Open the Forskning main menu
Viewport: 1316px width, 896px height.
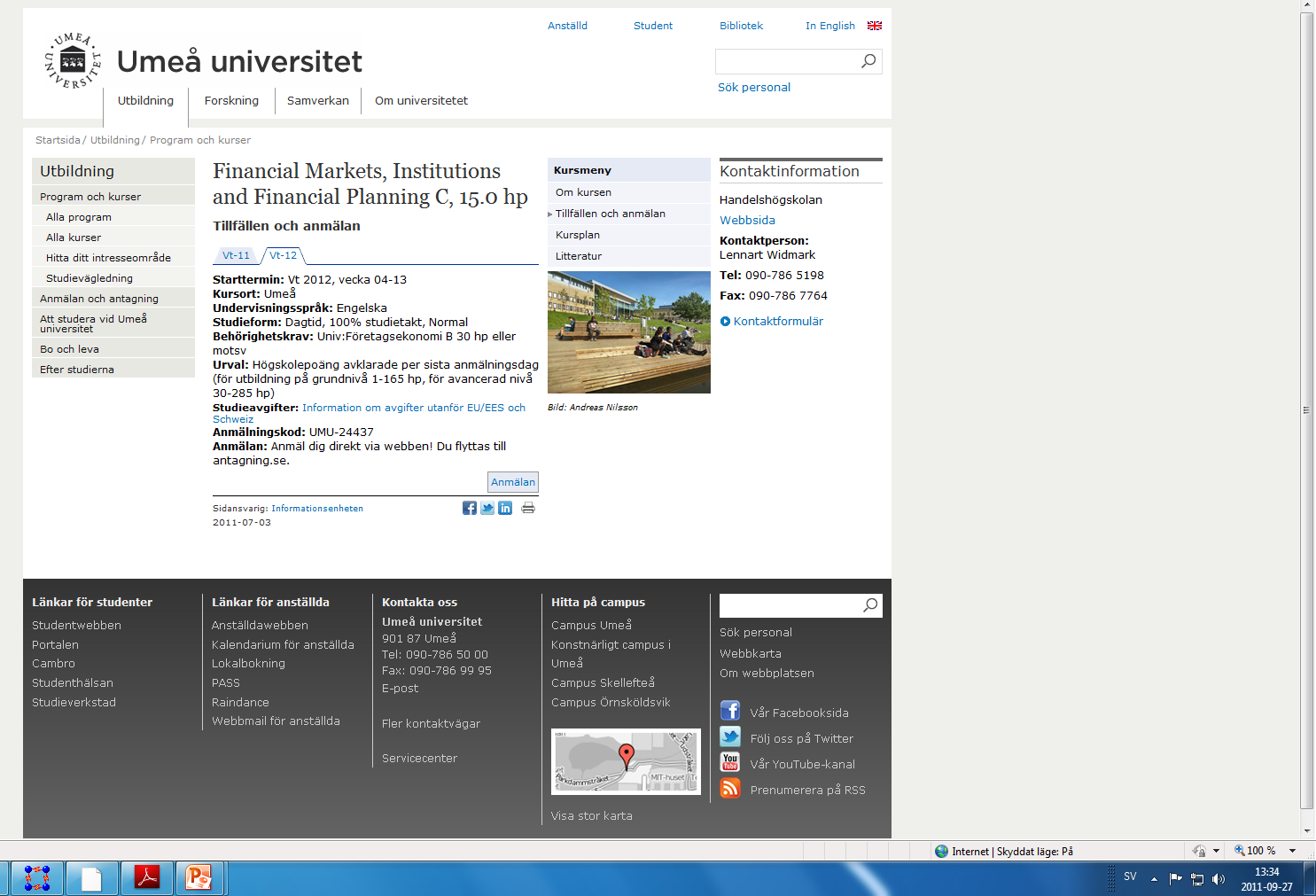(x=231, y=101)
